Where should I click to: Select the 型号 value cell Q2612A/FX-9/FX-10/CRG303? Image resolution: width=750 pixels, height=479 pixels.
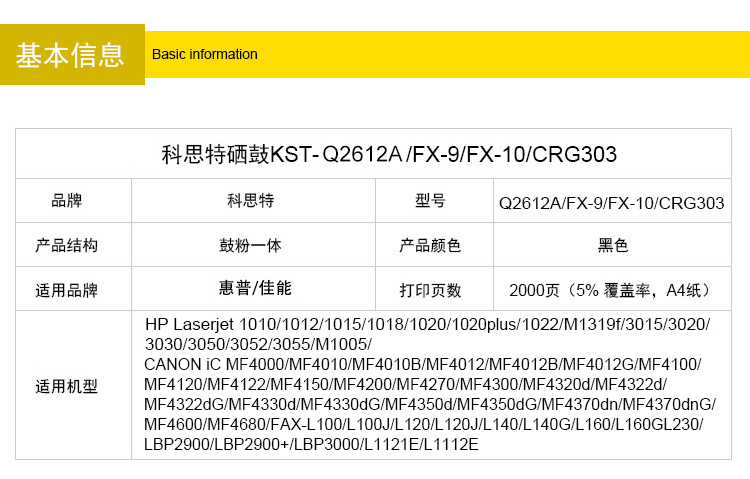click(611, 203)
